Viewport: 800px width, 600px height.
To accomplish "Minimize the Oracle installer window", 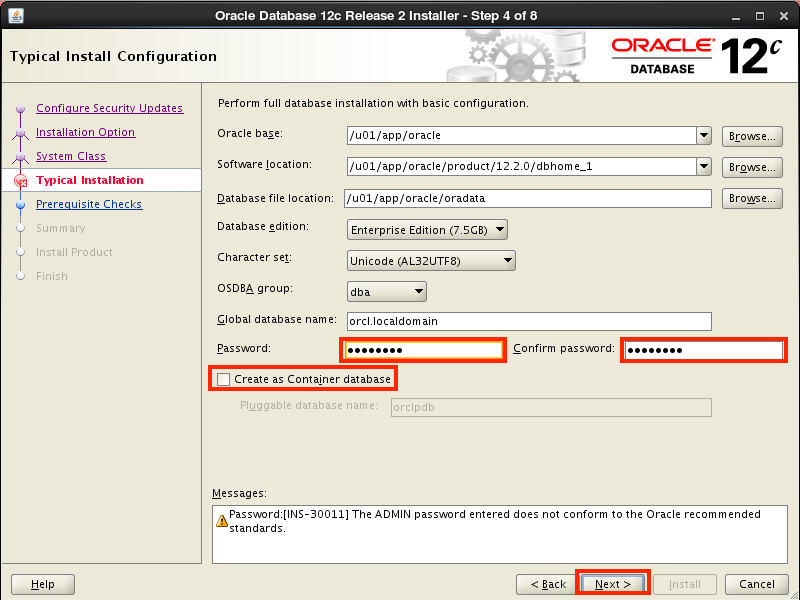I will click(x=736, y=16).
